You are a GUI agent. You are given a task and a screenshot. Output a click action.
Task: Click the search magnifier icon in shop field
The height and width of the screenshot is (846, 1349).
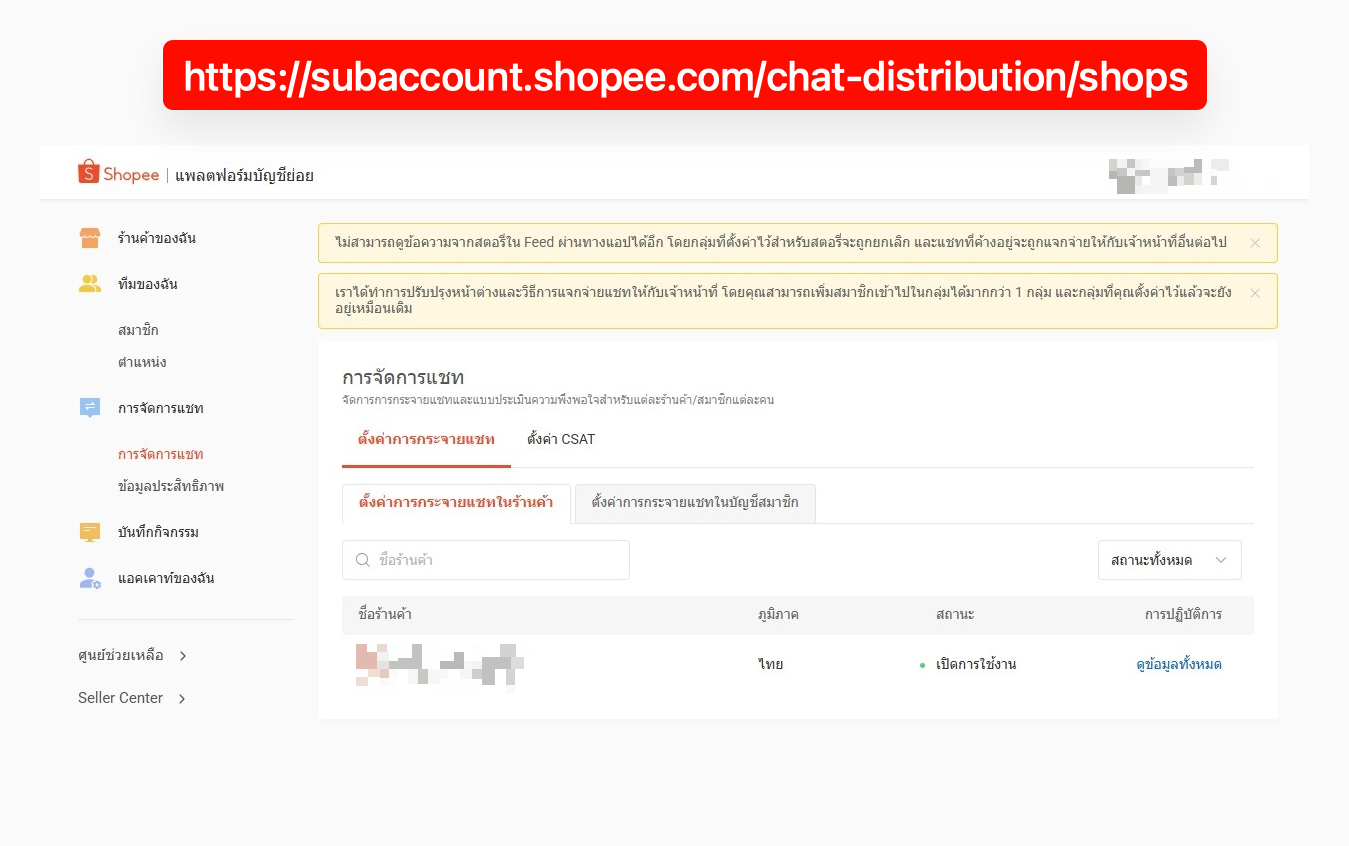click(x=363, y=560)
